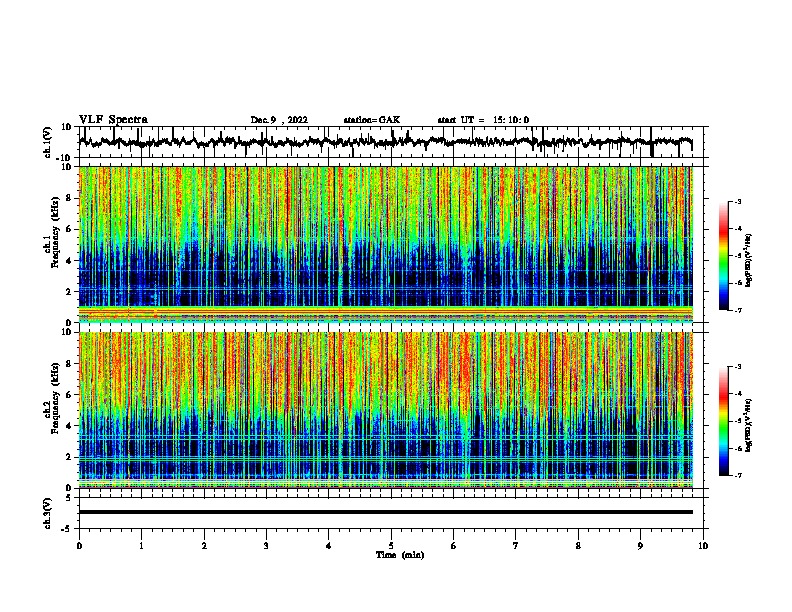The width and height of the screenshot is (792, 612).
Task: Click time axis tick label "3"
Action: click(266, 546)
